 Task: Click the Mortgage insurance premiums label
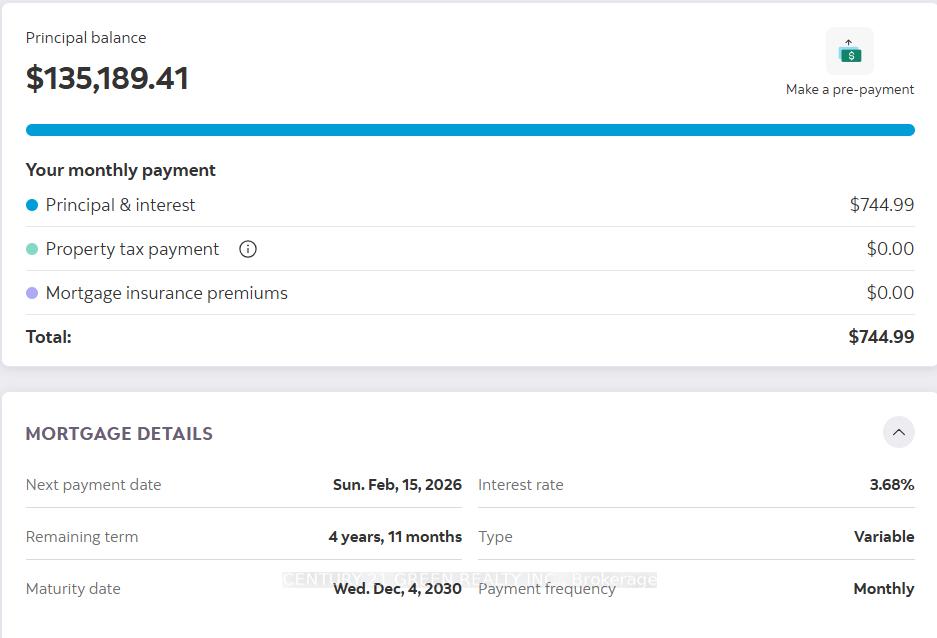pyautogui.click(x=166, y=293)
